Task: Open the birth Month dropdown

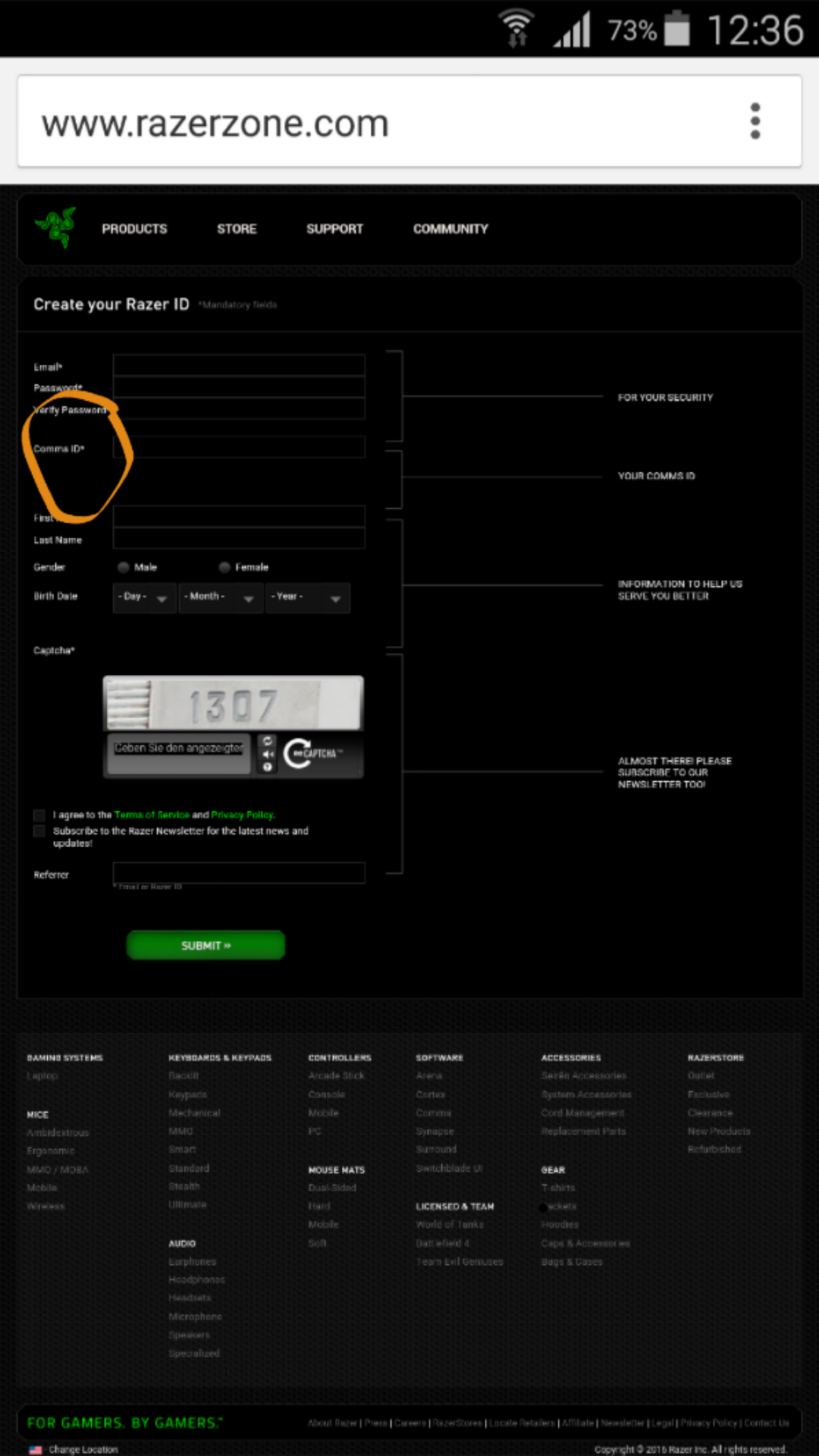Action: (221, 598)
